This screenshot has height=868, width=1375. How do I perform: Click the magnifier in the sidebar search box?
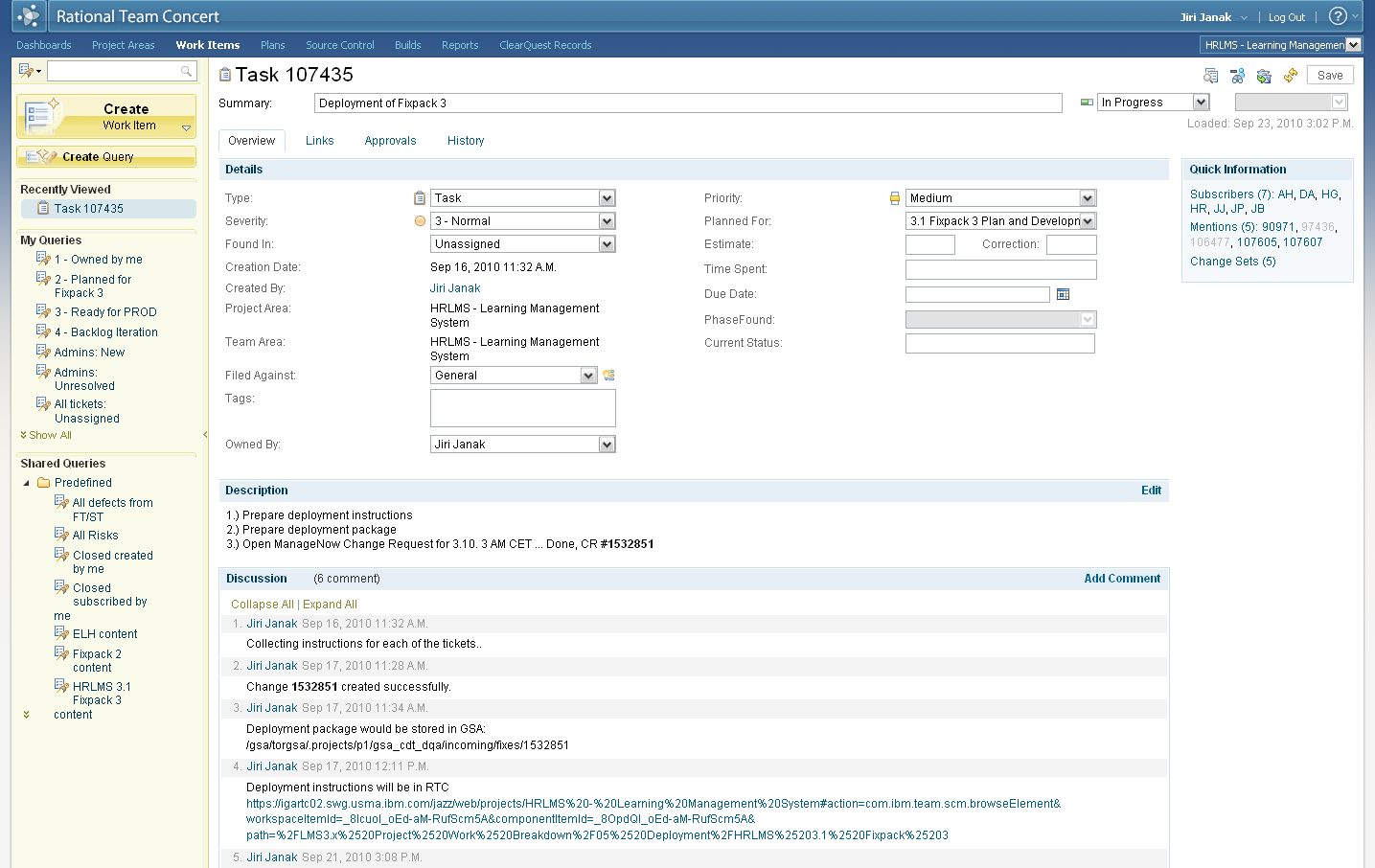point(187,71)
